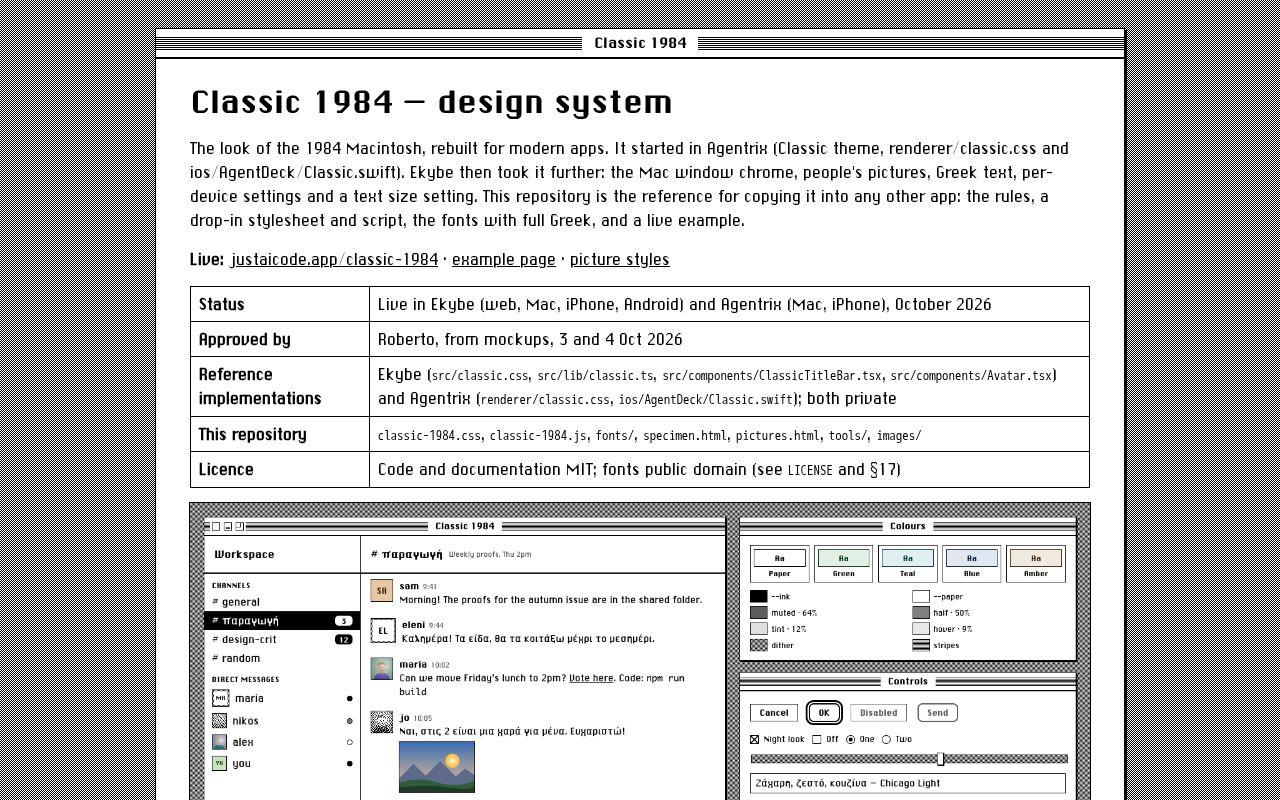Open the # general channel

click(282, 602)
